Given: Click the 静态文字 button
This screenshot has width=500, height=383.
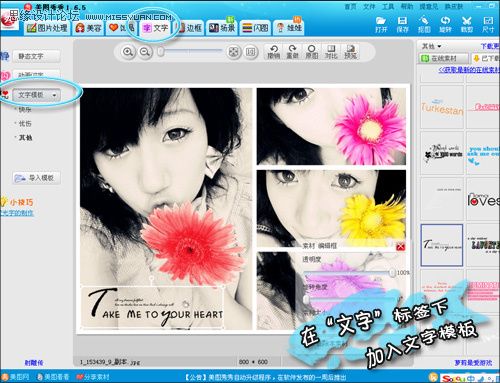Looking at the screenshot, I should pyautogui.click(x=37, y=56).
